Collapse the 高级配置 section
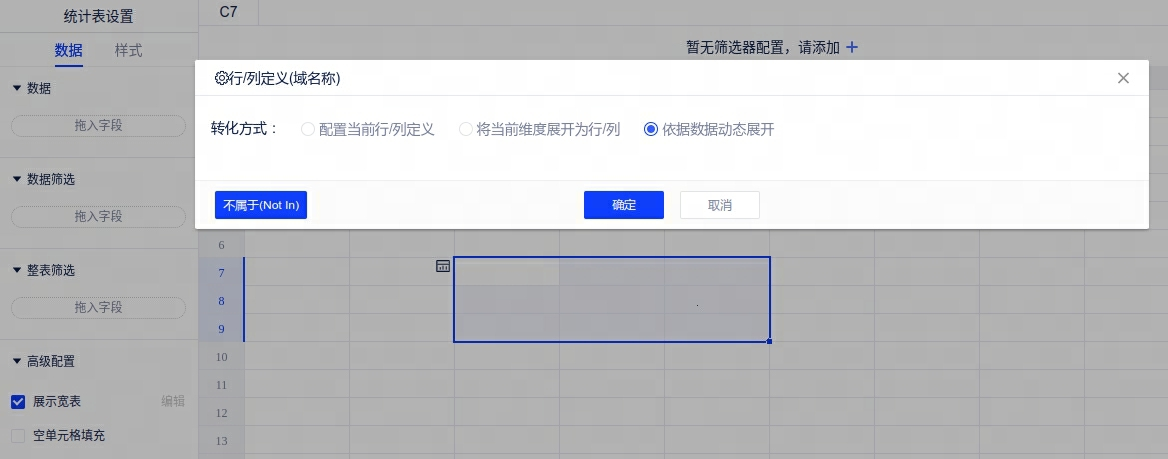 tap(17, 361)
